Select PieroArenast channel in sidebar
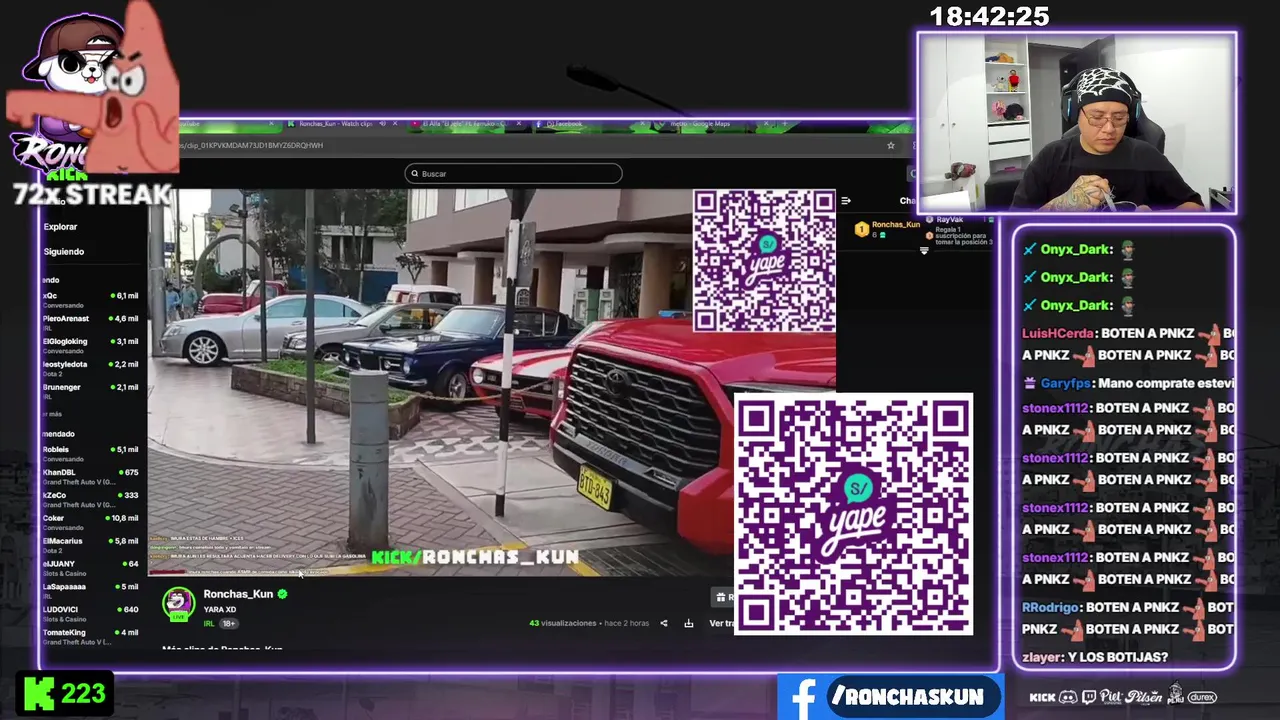Screen dimensions: 1280x720 pyautogui.click(x=91, y=322)
